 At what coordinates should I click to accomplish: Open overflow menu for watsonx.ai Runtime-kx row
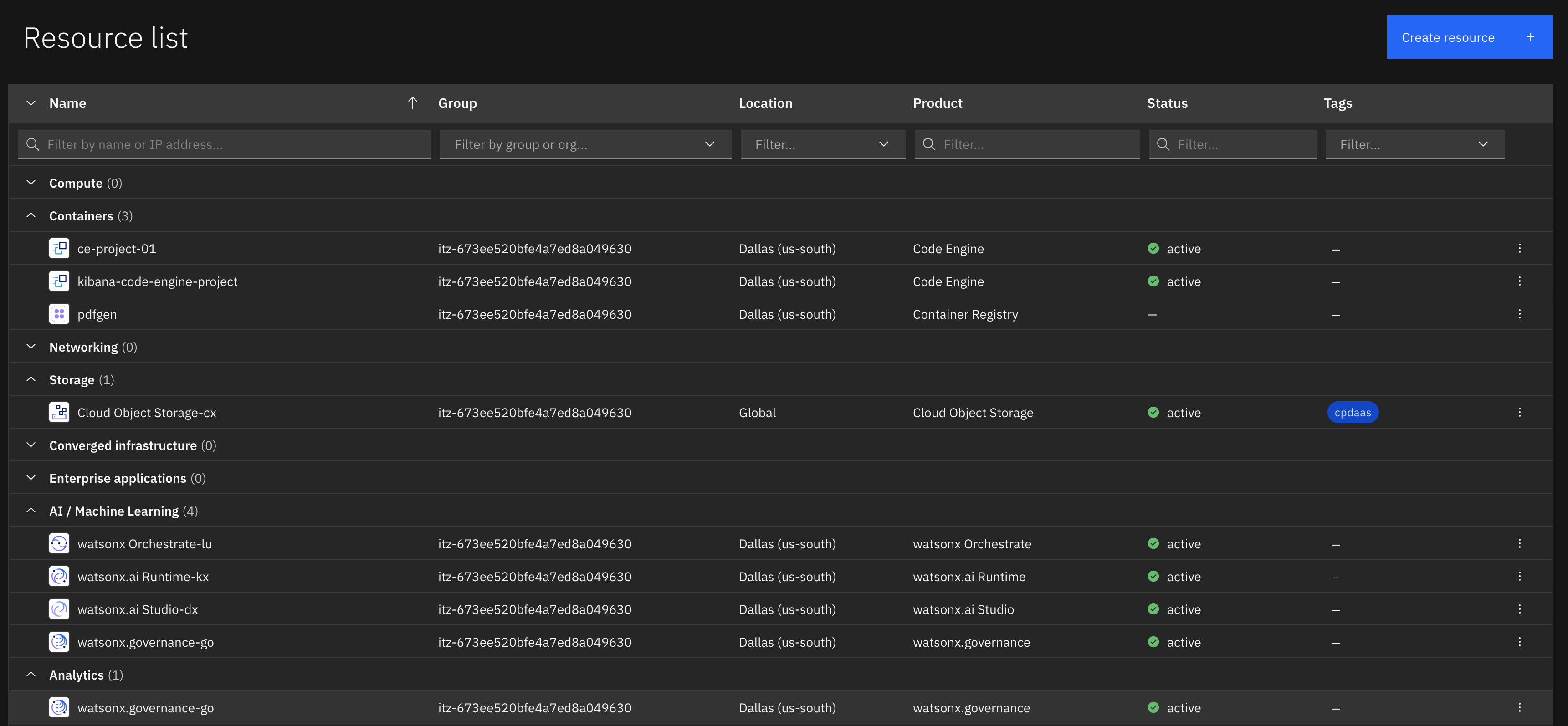[x=1519, y=576]
